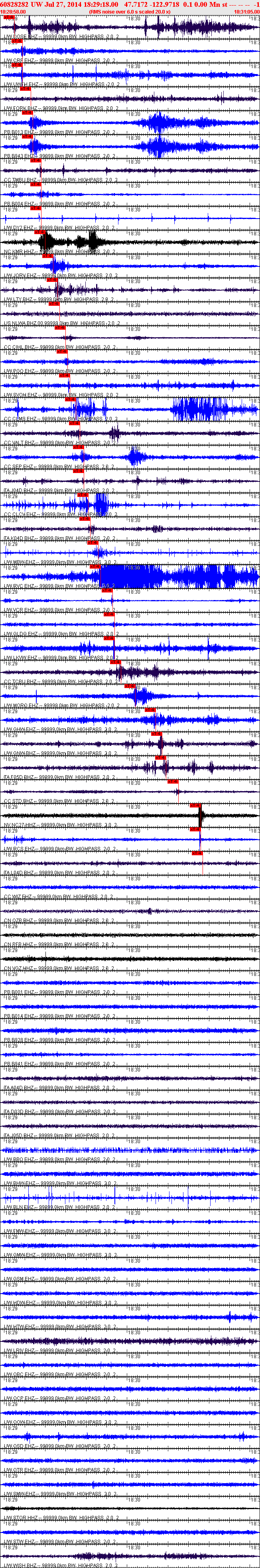Screen dimensions: 260x1568
Task: Select the PB B004 EHZ station label
Action: pyautogui.click(x=61, y=204)
